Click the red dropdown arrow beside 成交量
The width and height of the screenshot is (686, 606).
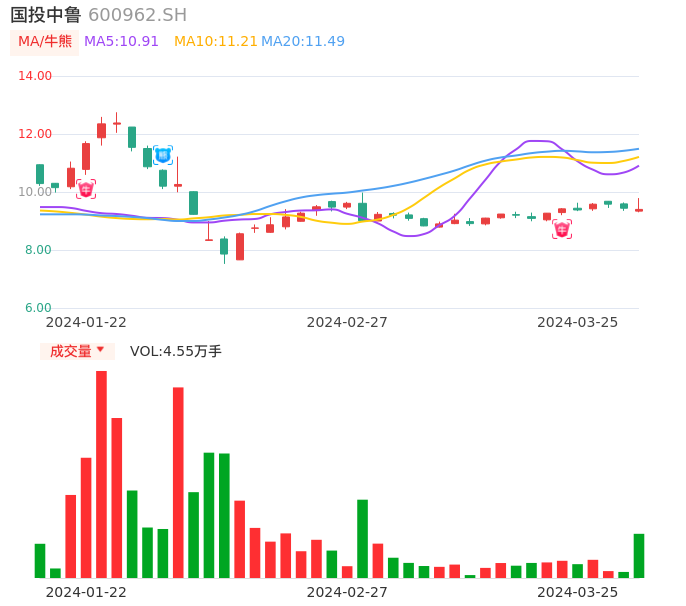(x=100, y=350)
